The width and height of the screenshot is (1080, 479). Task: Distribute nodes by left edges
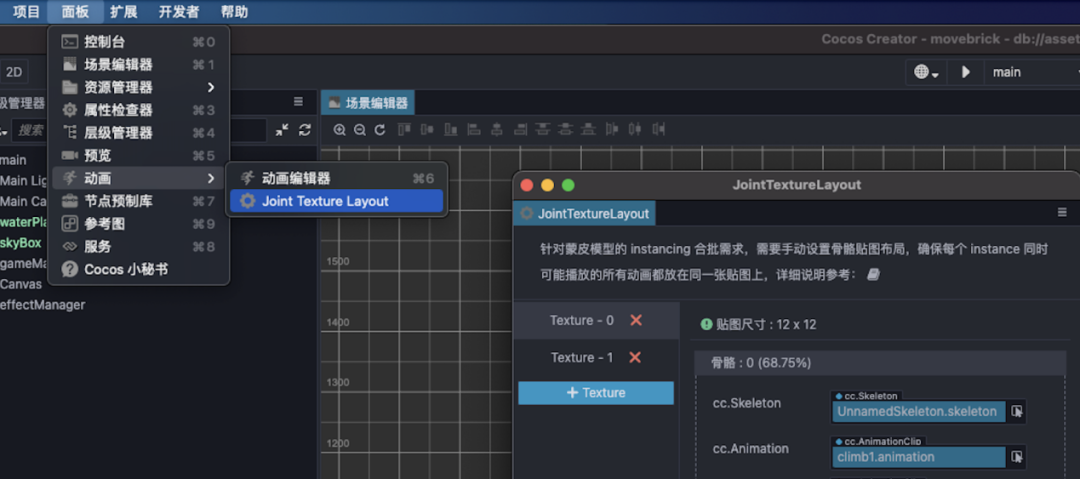point(612,129)
